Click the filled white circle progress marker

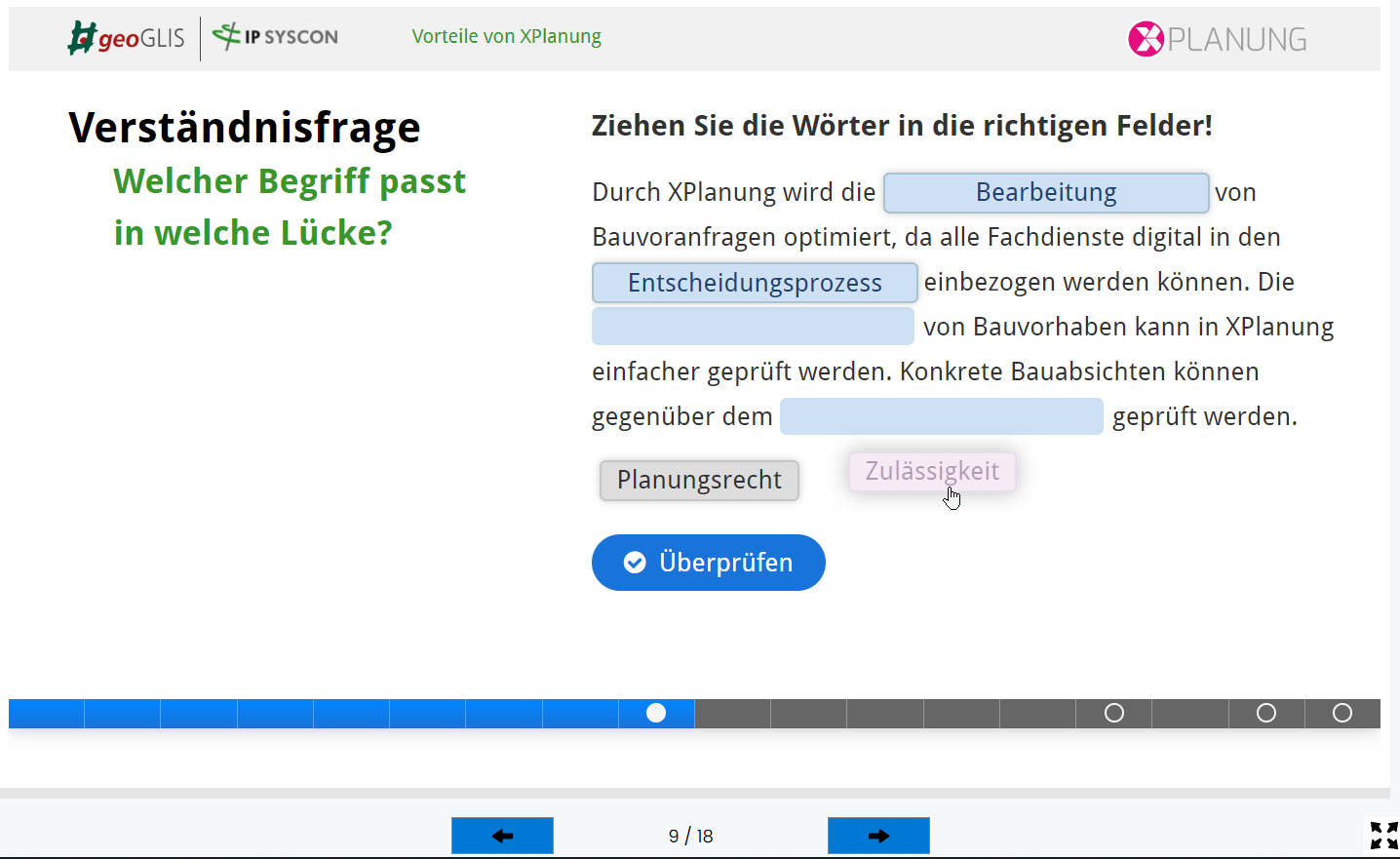click(x=656, y=713)
